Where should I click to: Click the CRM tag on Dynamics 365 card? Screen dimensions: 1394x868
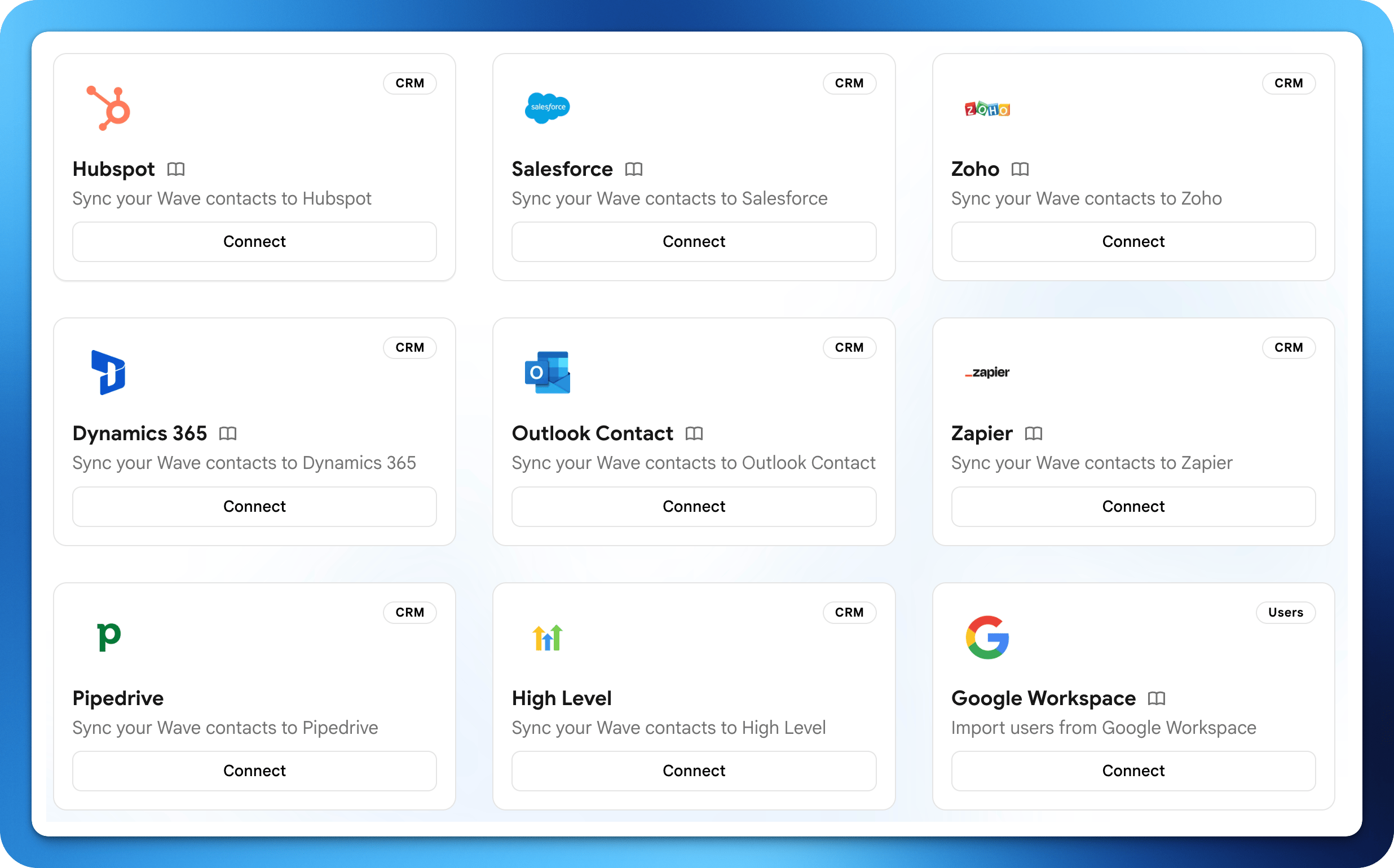tap(409, 348)
